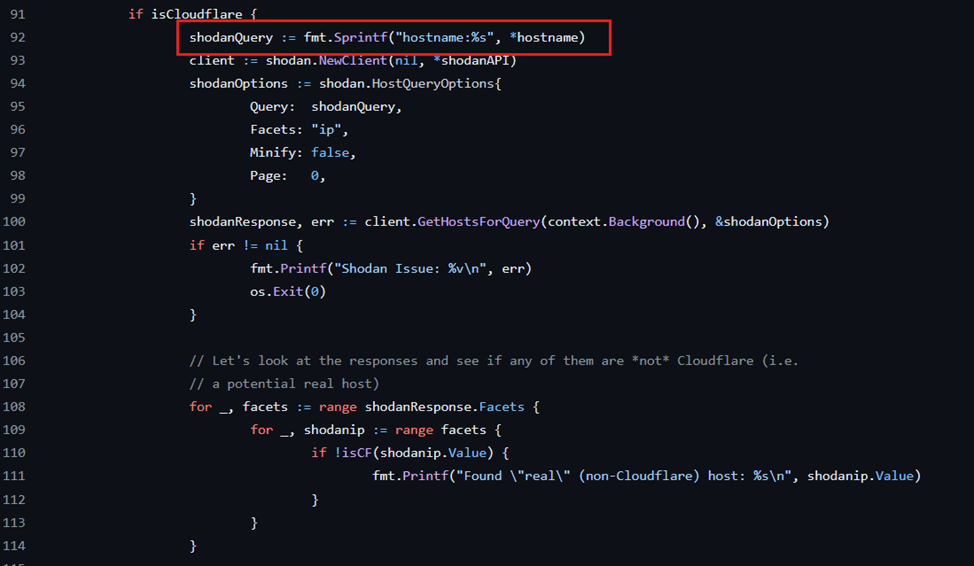Click line number 102
Viewport: 974px width, 566px height.
point(14,268)
